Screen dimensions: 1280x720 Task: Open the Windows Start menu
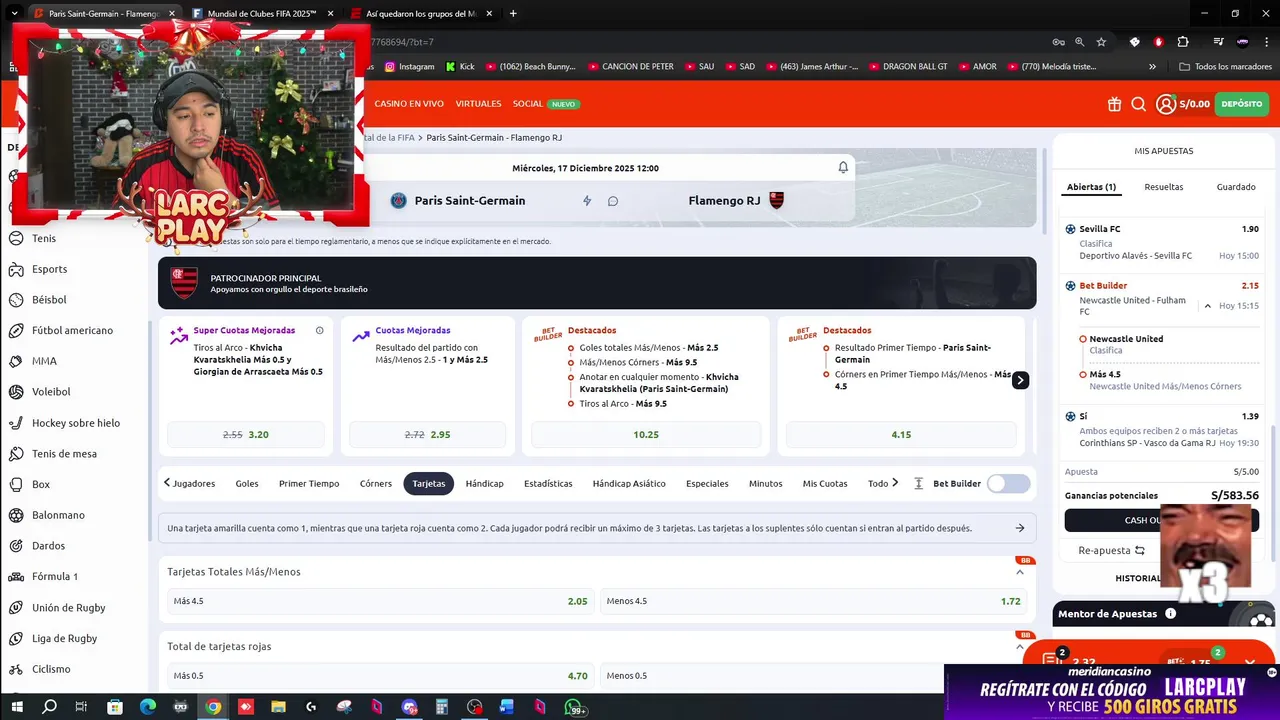[17, 707]
